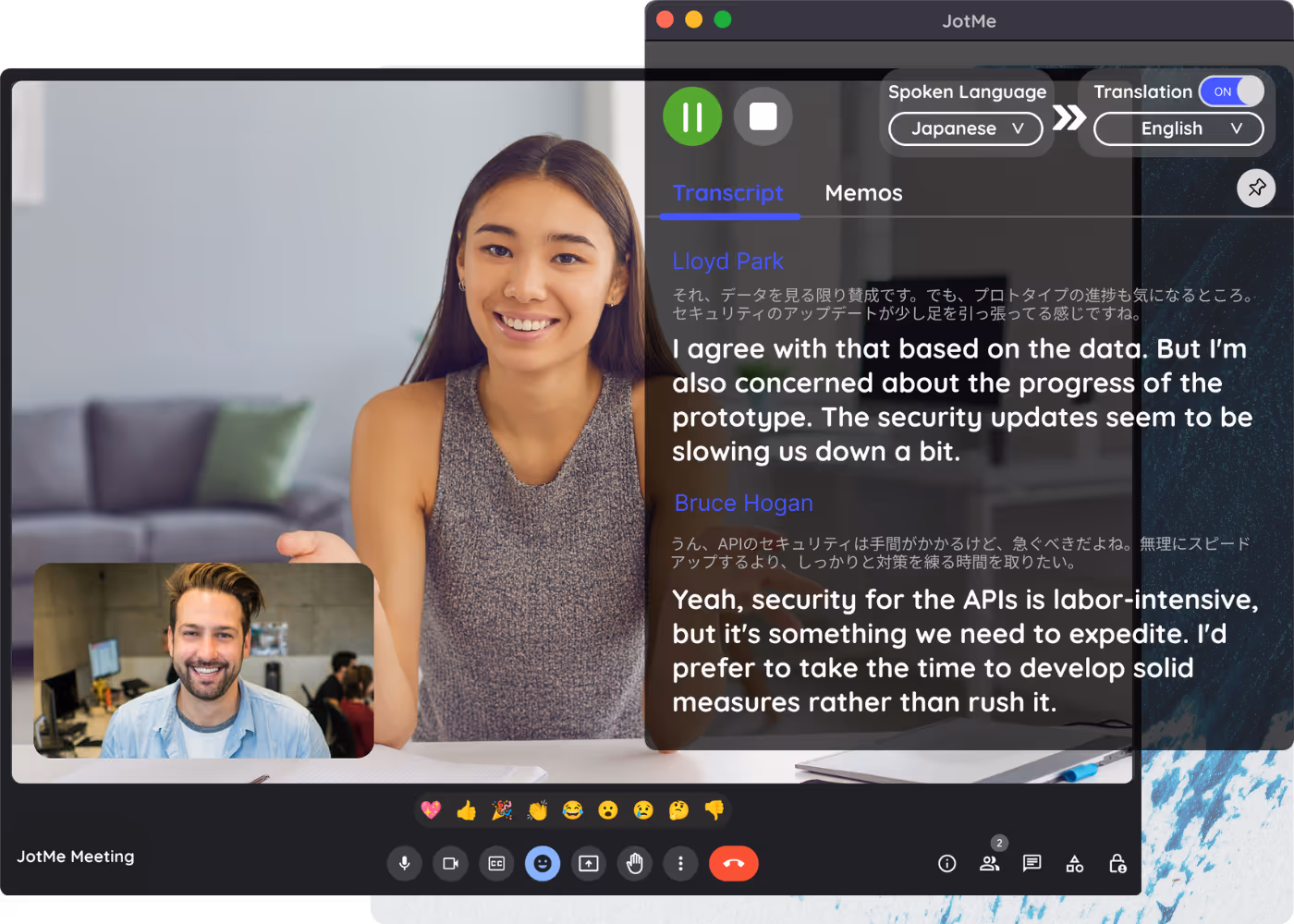Click the self-view video thumbnail
Viewport: 1294px width, 924px height.
click(x=204, y=661)
